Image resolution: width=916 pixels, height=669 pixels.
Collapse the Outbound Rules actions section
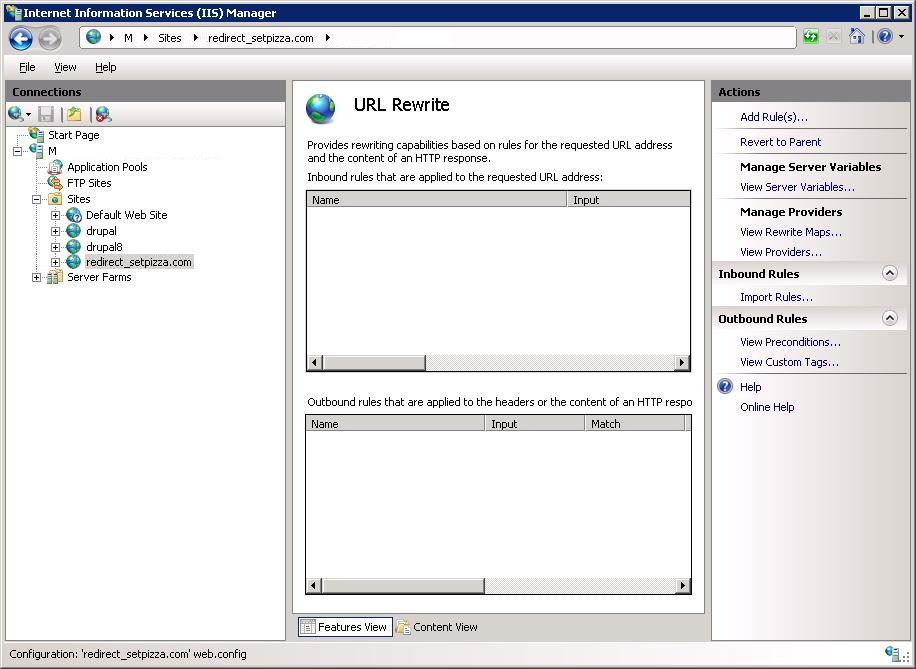click(x=890, y=318)
